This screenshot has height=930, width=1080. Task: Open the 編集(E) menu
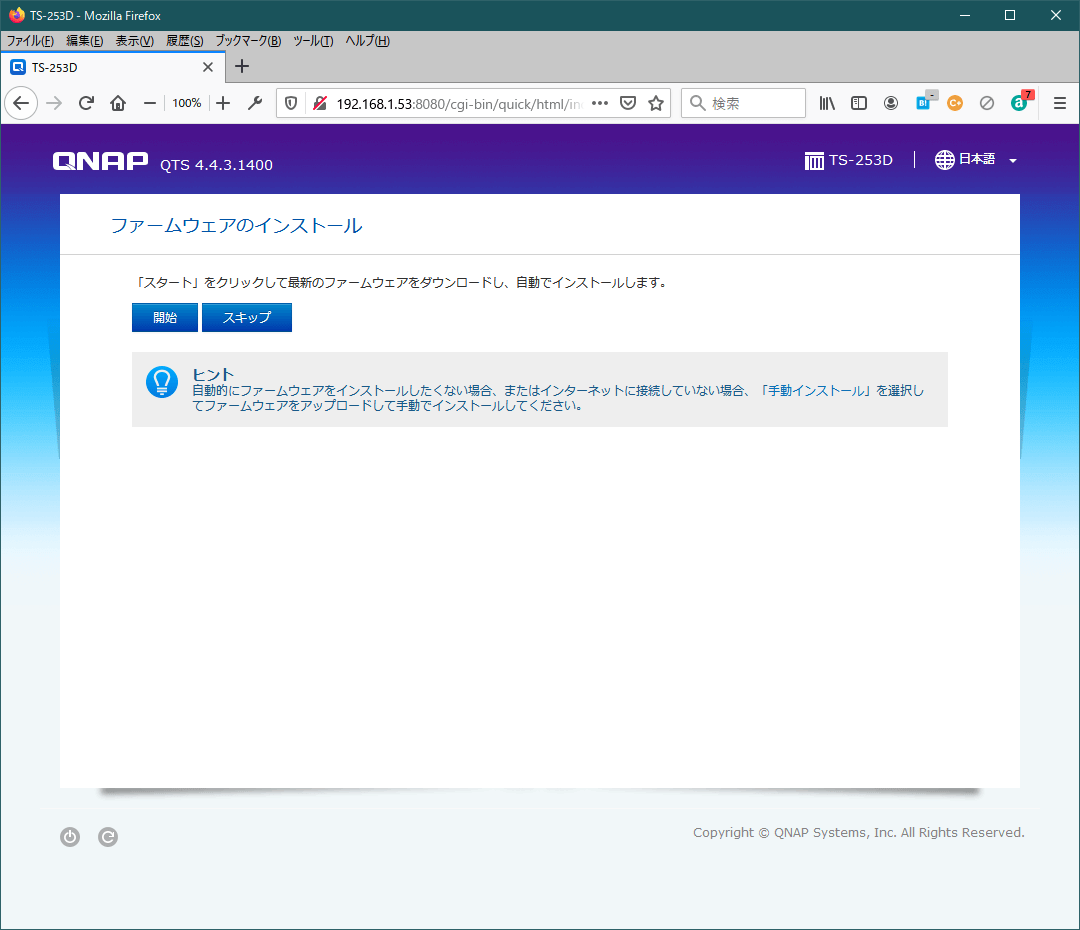click(85, 41)
